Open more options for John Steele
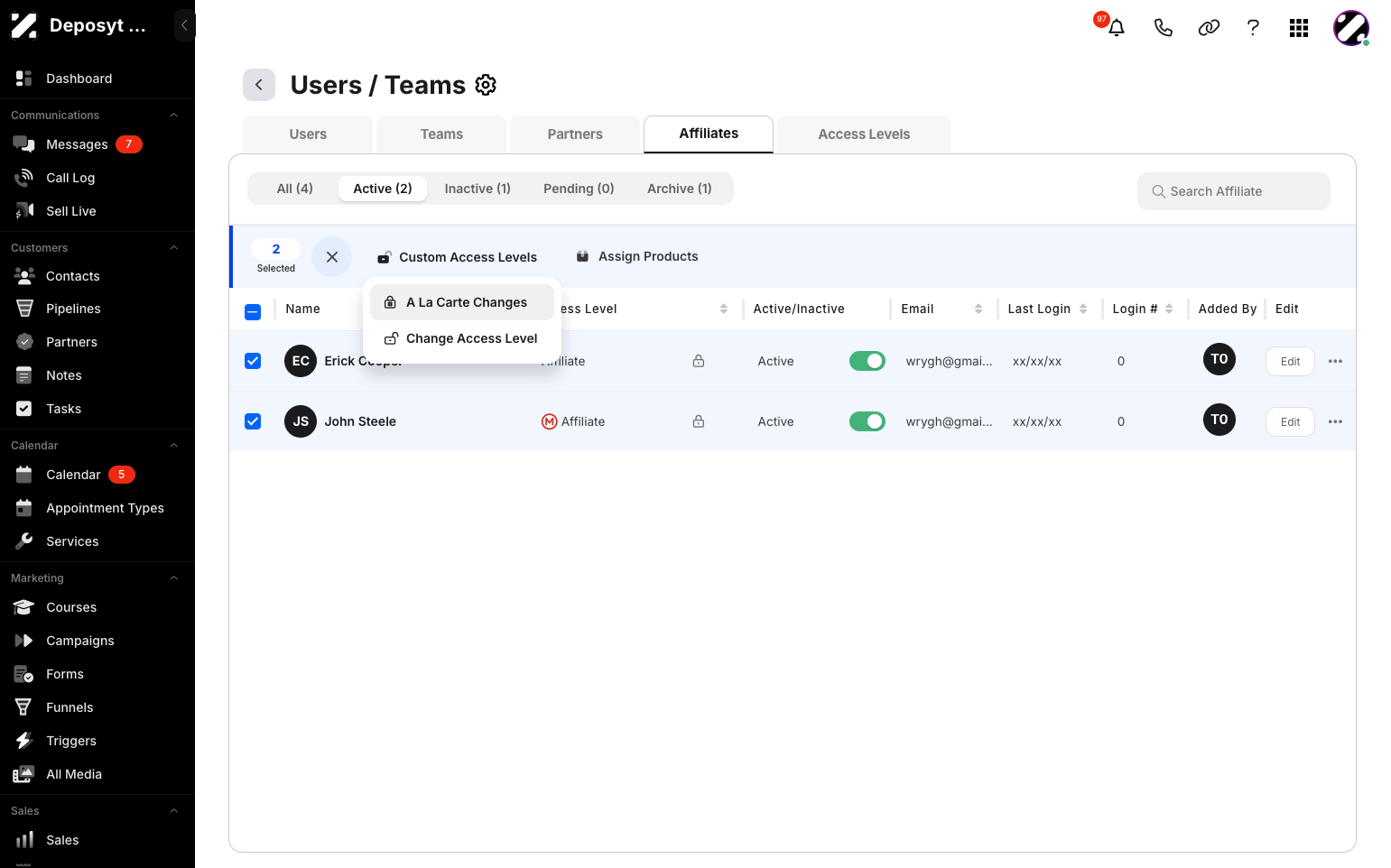 [1336, 421]
